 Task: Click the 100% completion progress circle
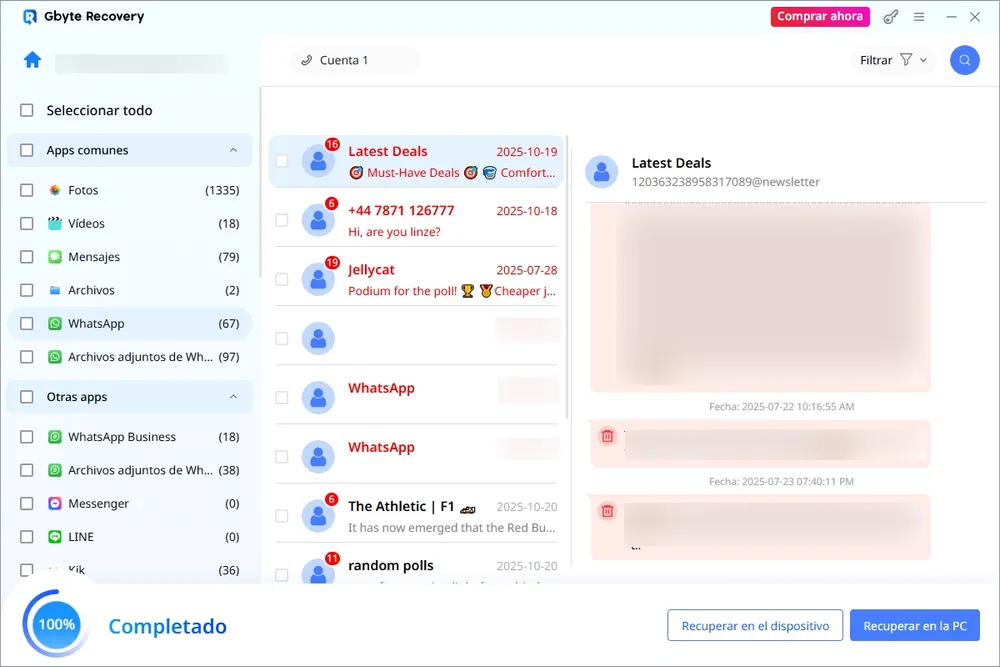[x=54, y=624]
